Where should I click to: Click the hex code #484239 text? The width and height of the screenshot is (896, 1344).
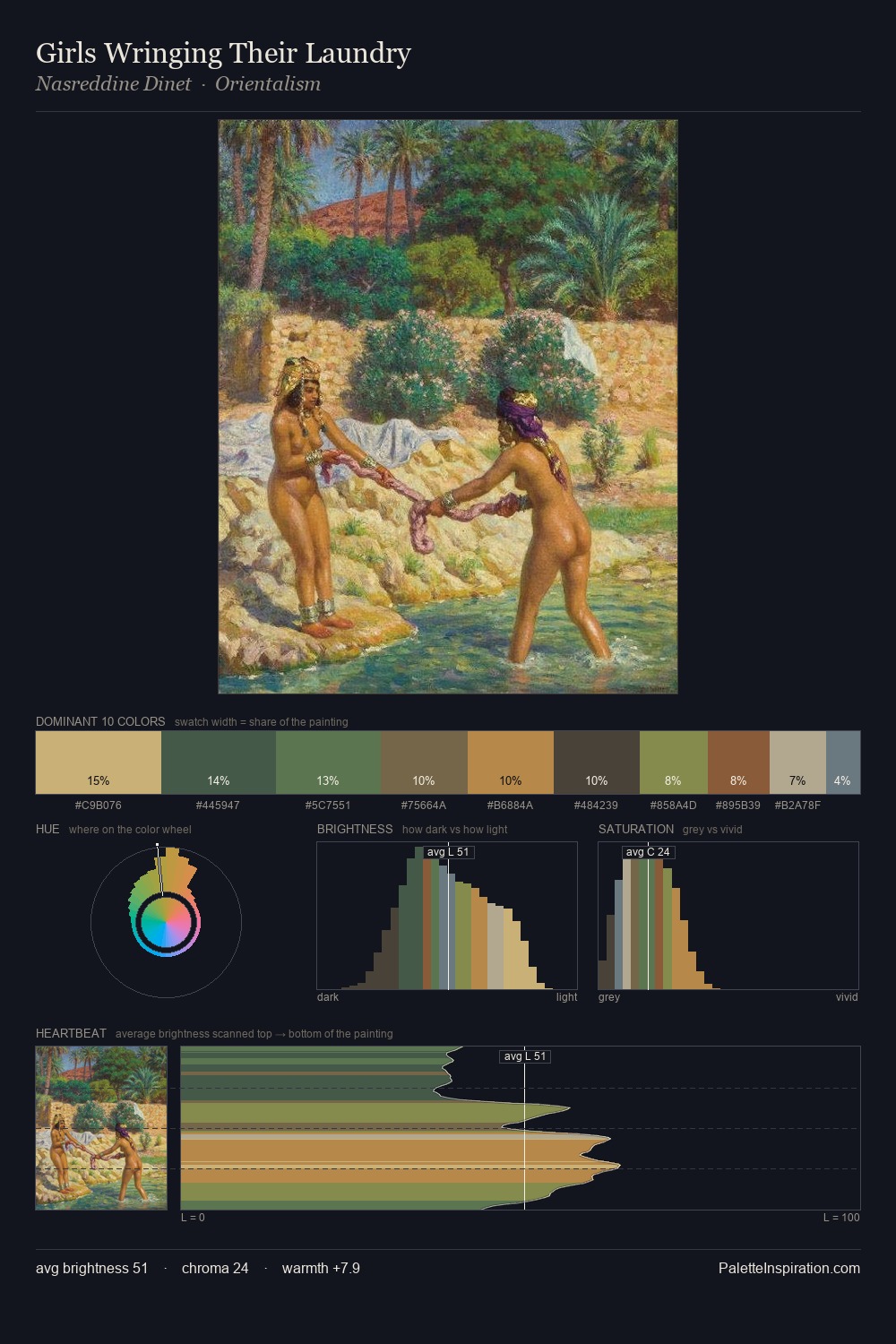click(x=597, y=805)
